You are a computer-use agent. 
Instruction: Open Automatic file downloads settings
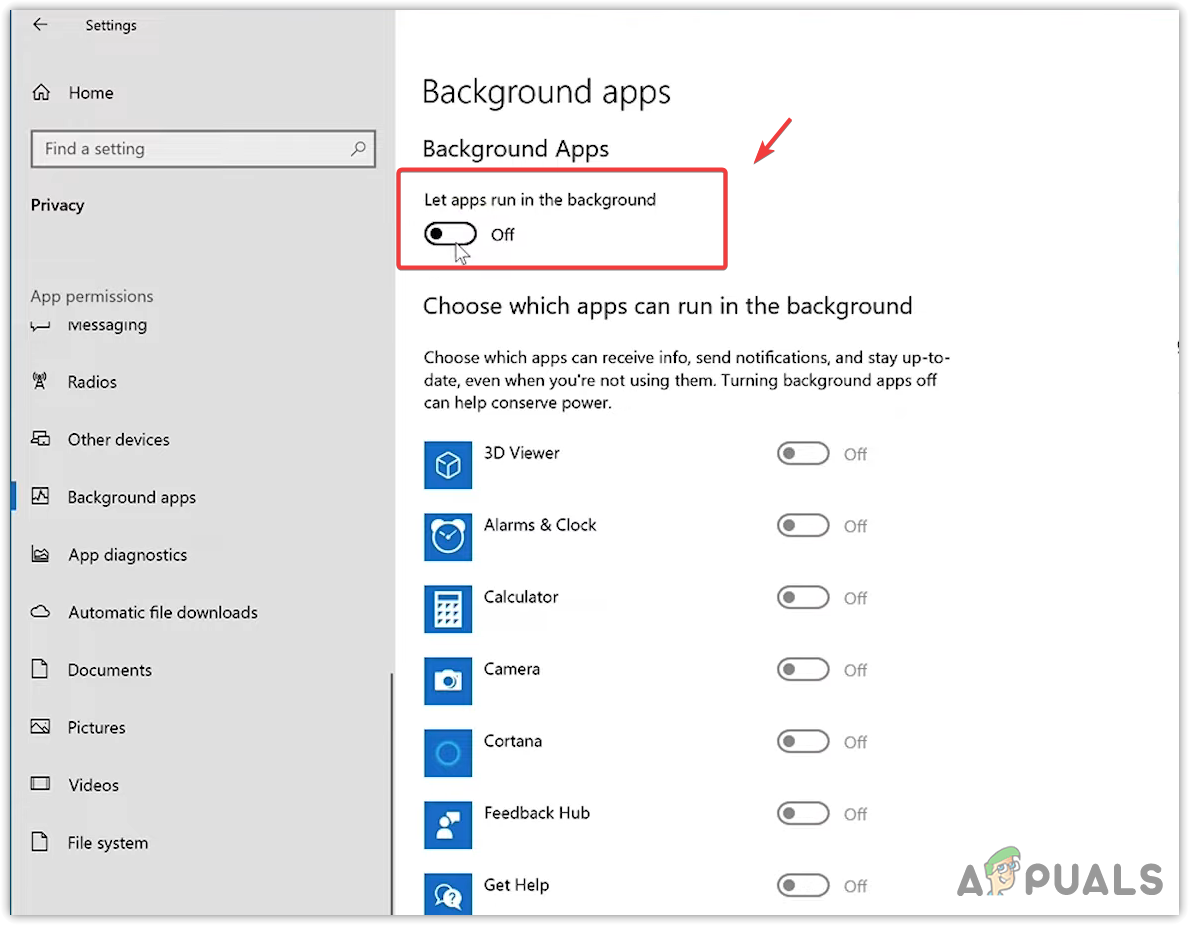click(162, 613)
